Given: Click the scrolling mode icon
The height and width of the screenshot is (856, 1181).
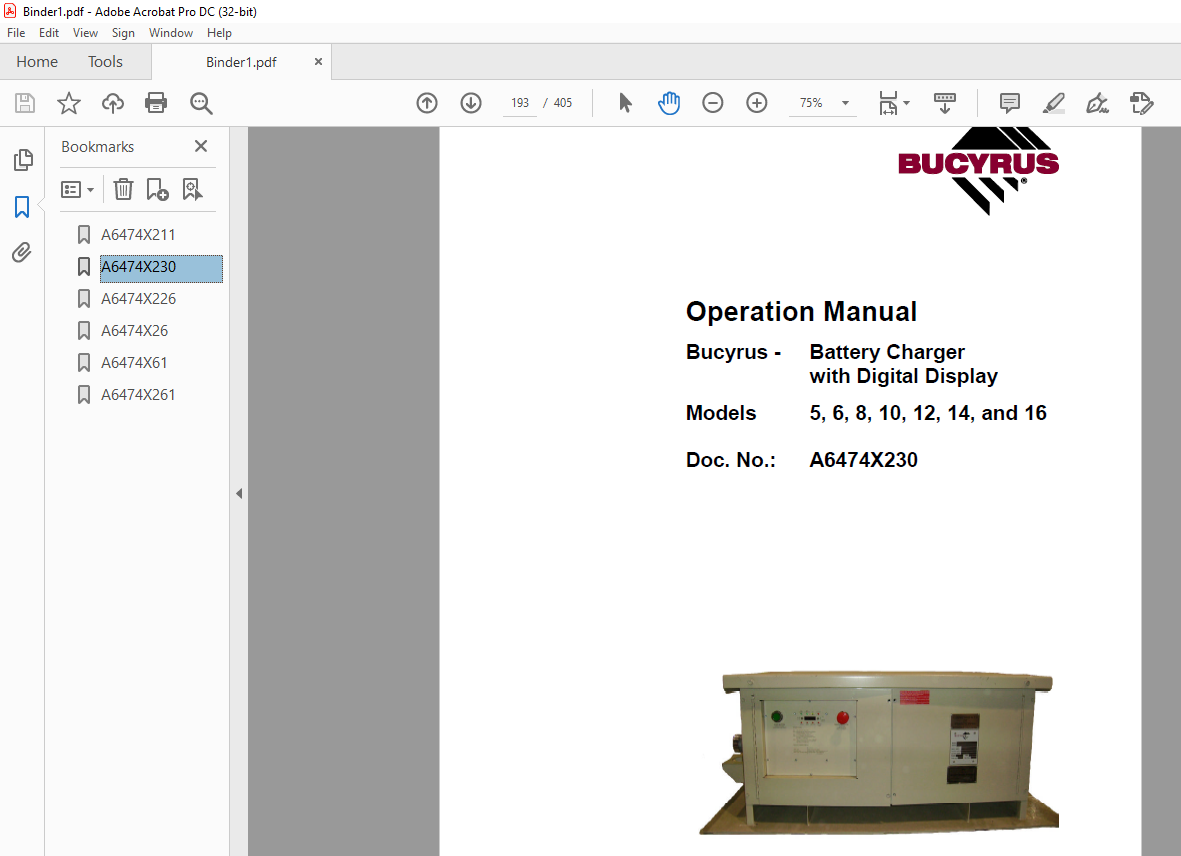Looking at the screenshot, I should [x=944, y=103].
